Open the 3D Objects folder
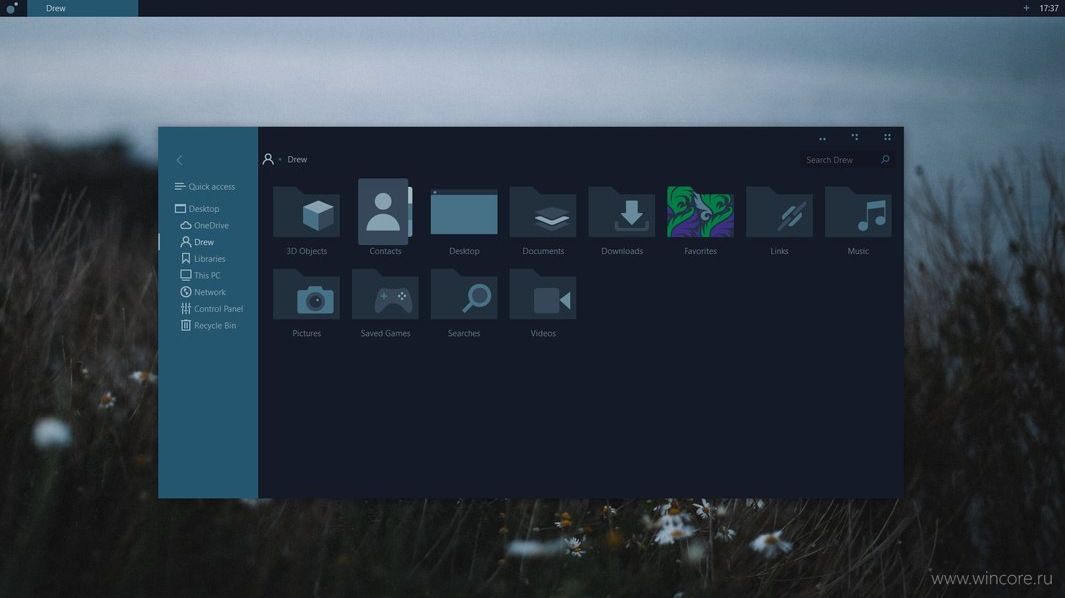Viewport: 1065px width, 598px height. 306,213
